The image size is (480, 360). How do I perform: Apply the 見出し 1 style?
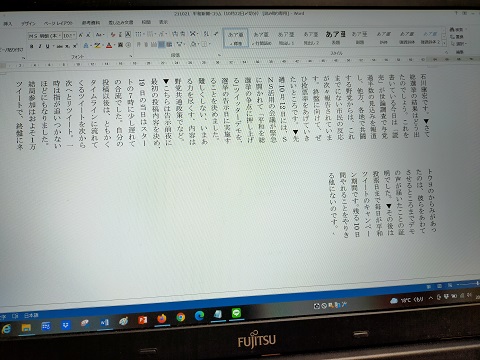[x=286, y=38]
